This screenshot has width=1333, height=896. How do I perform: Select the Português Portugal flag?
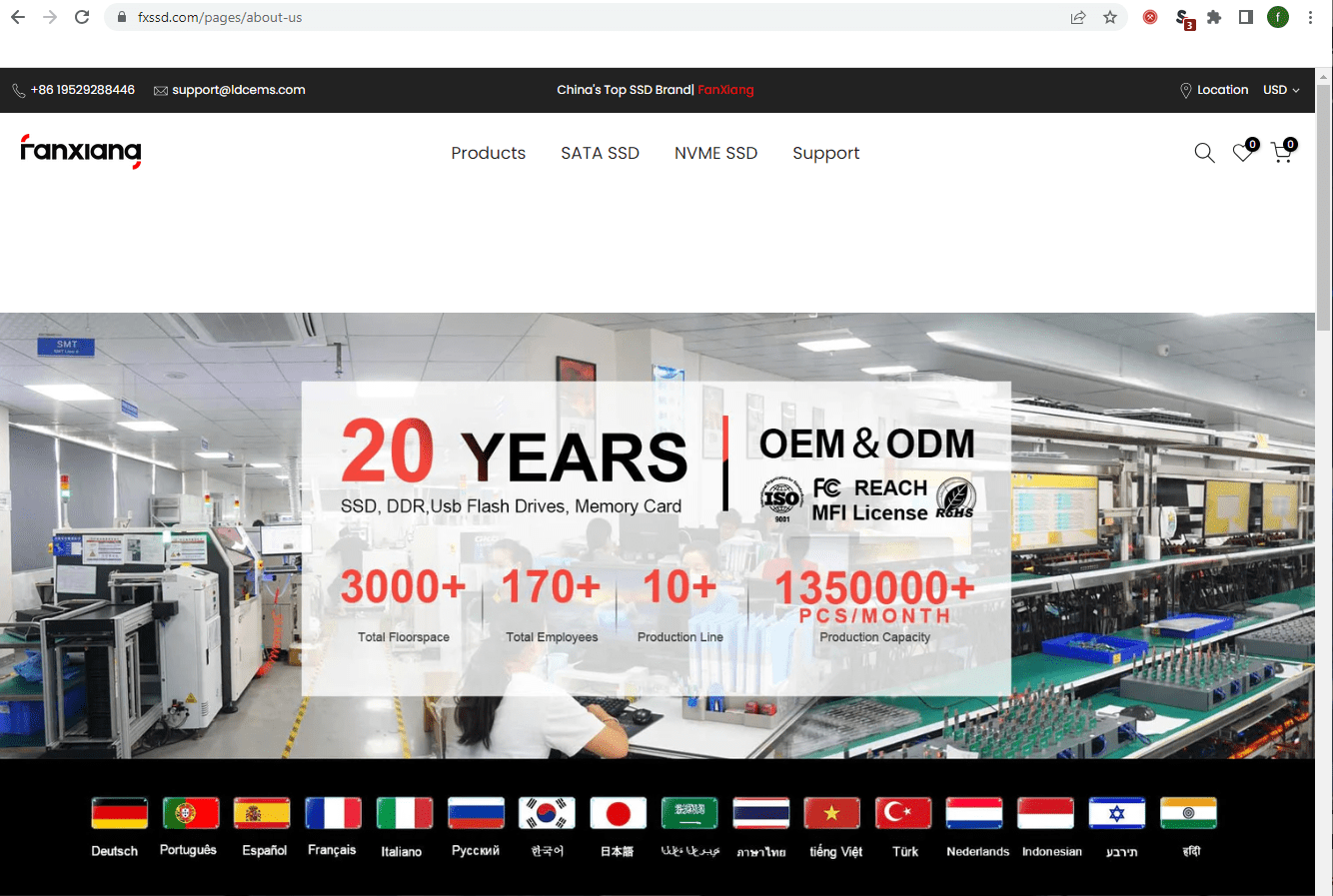(x=191, y=813)
